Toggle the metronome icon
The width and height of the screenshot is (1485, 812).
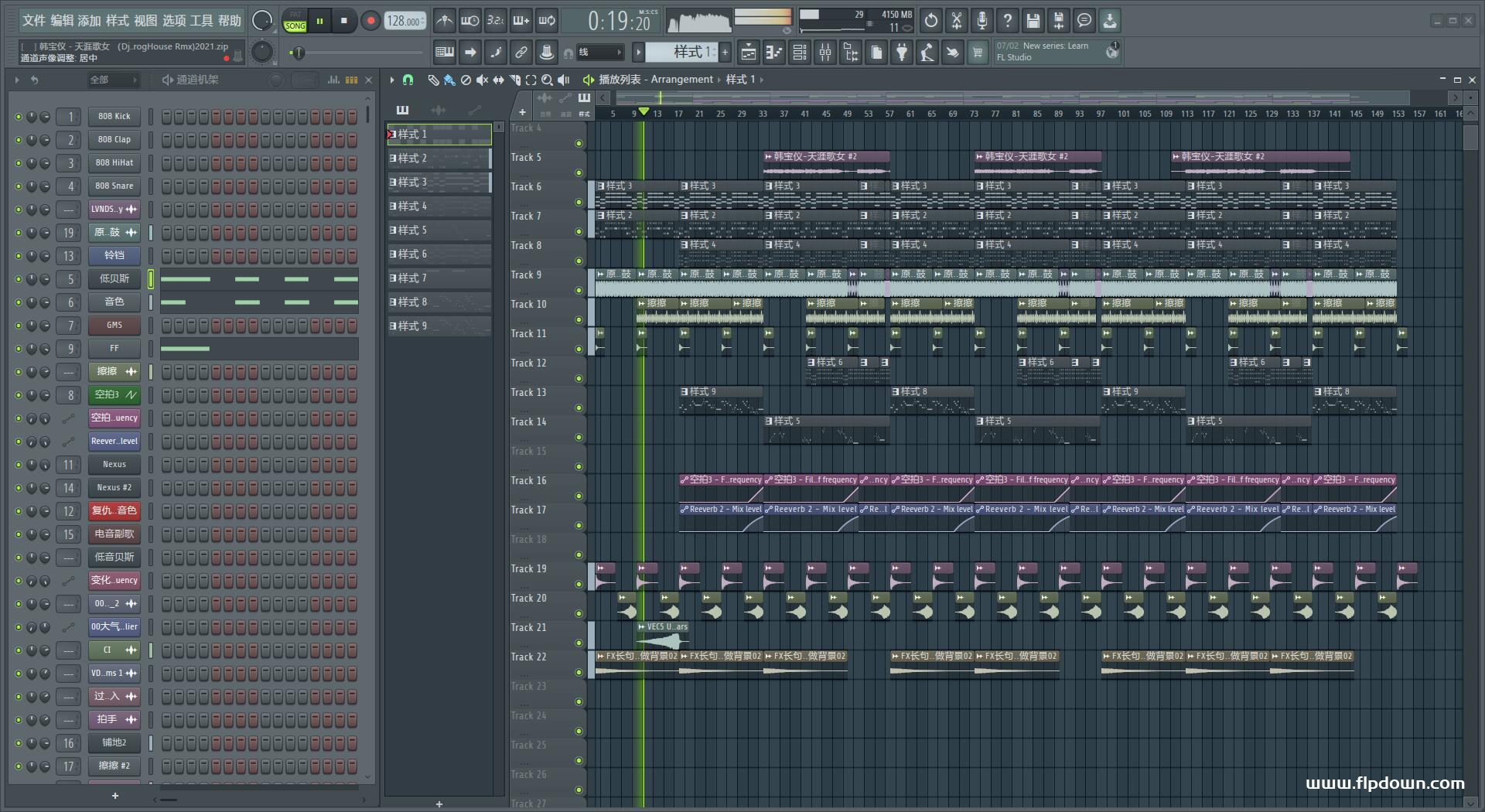(445, 21)
